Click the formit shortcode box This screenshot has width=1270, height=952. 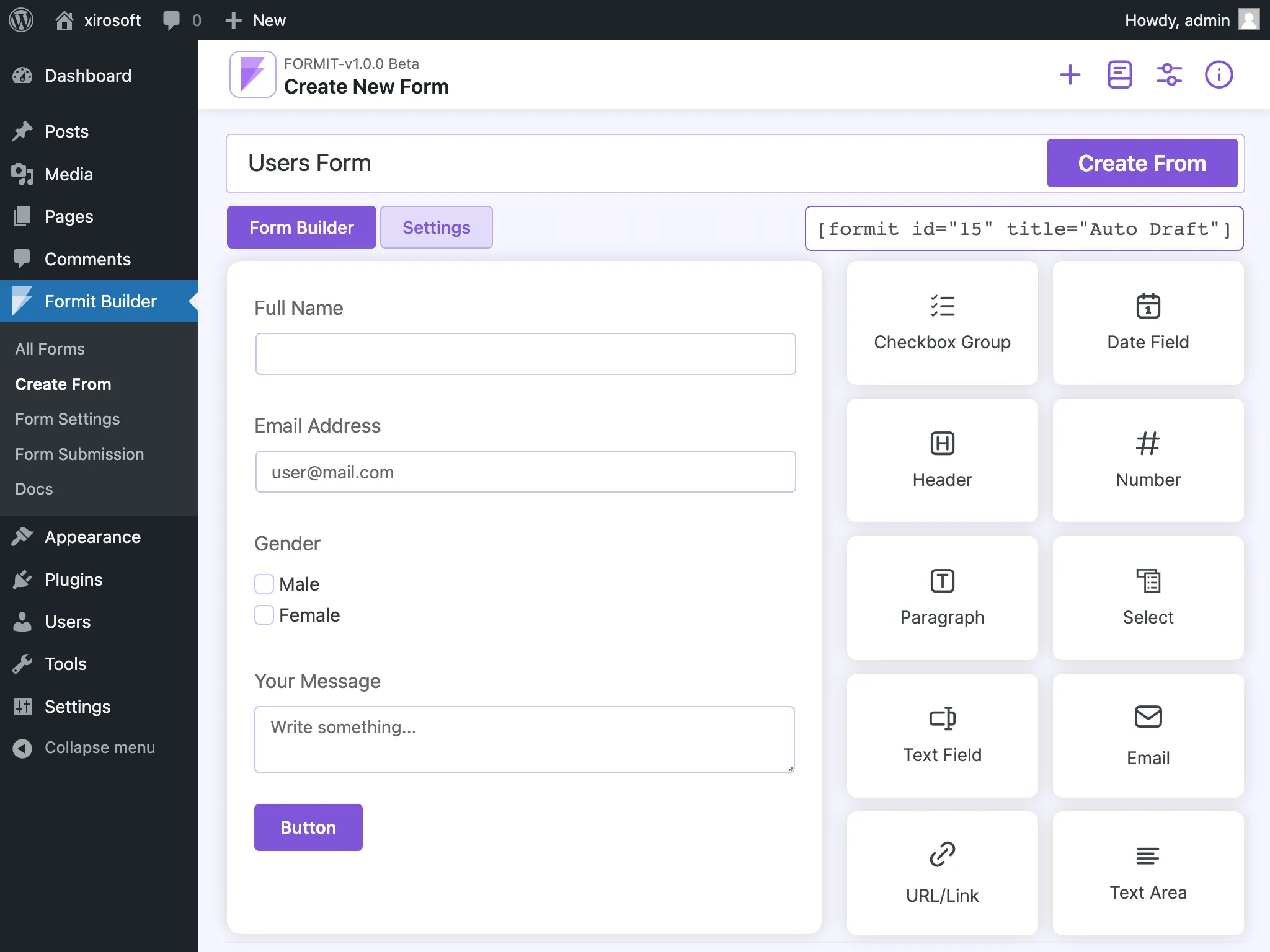1024,229
